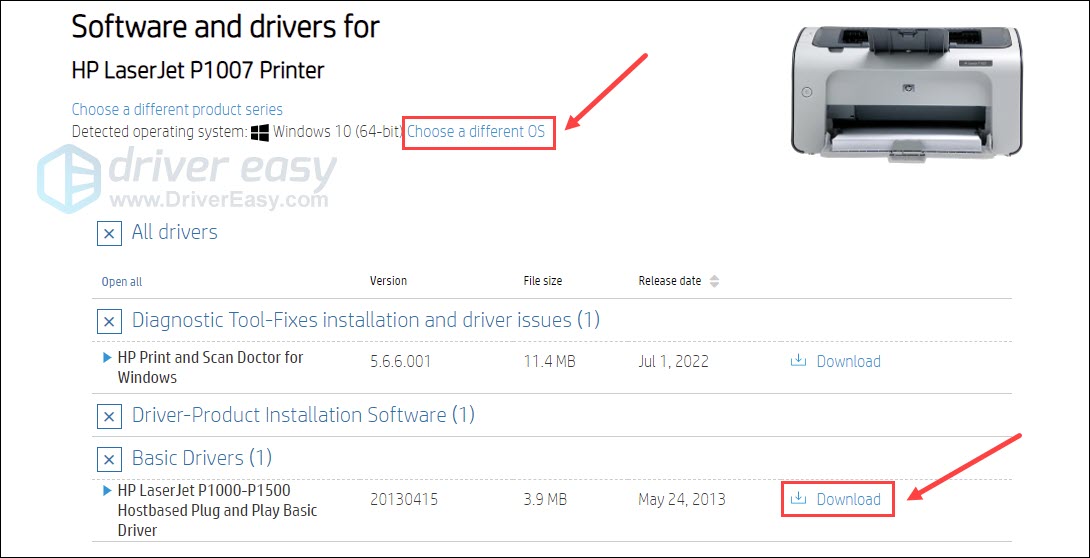Collapse Diagnostic Tool-Fixes section toggle
Viewport: 1090px width, 558px height.
[109, 321]
